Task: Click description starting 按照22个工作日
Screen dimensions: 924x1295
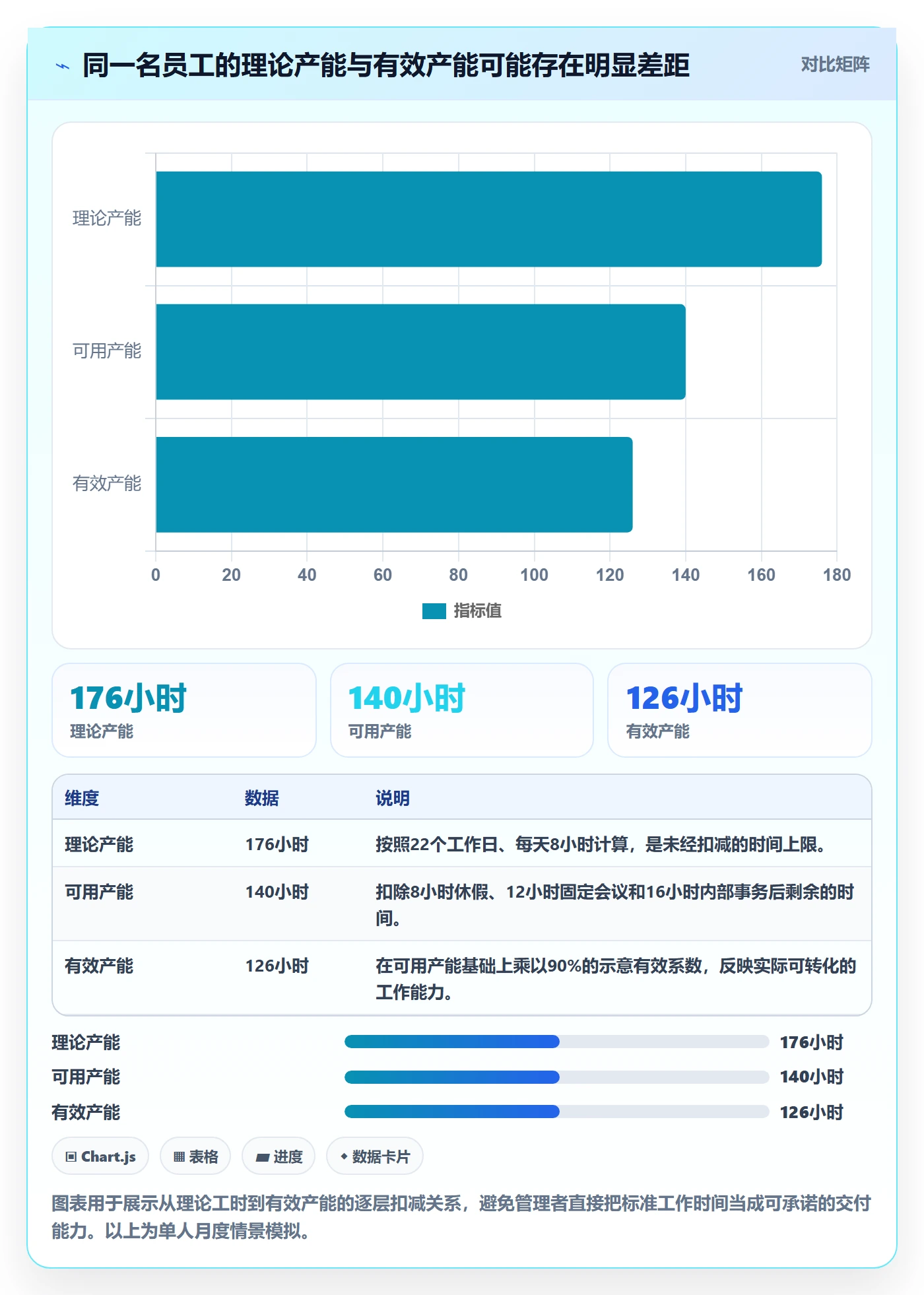Action: [601, 844]
